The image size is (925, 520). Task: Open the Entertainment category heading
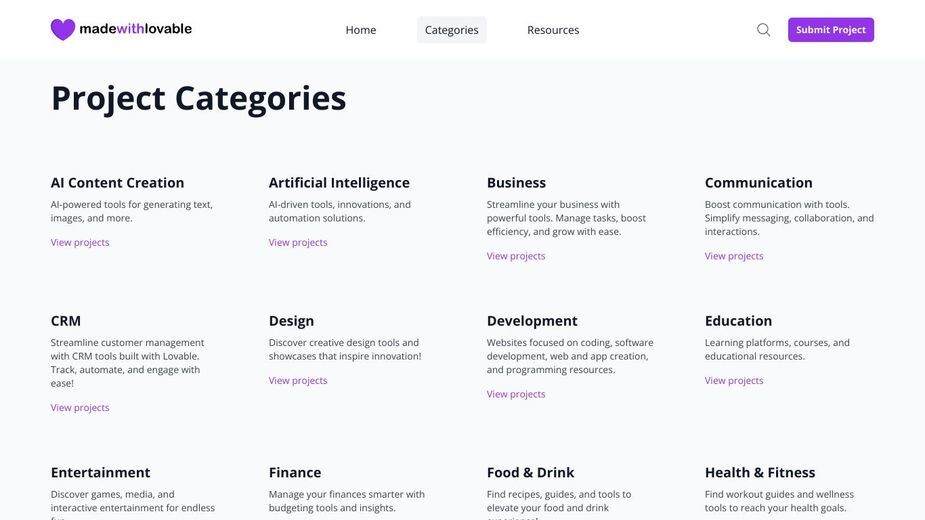click(x=100, y=473)
